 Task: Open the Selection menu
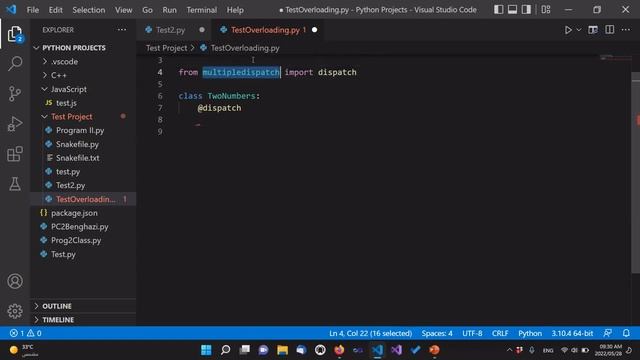(89, 10)
